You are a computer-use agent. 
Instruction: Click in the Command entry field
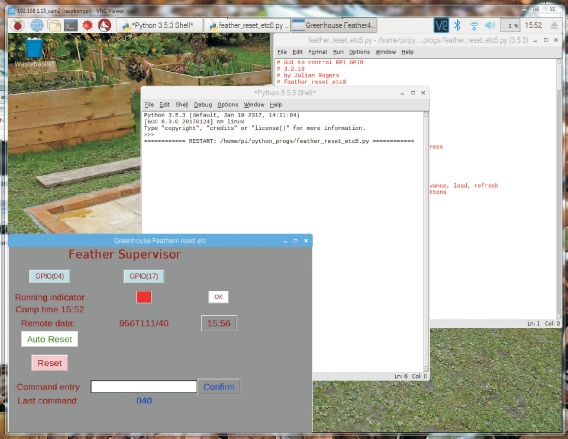(144, 386)
